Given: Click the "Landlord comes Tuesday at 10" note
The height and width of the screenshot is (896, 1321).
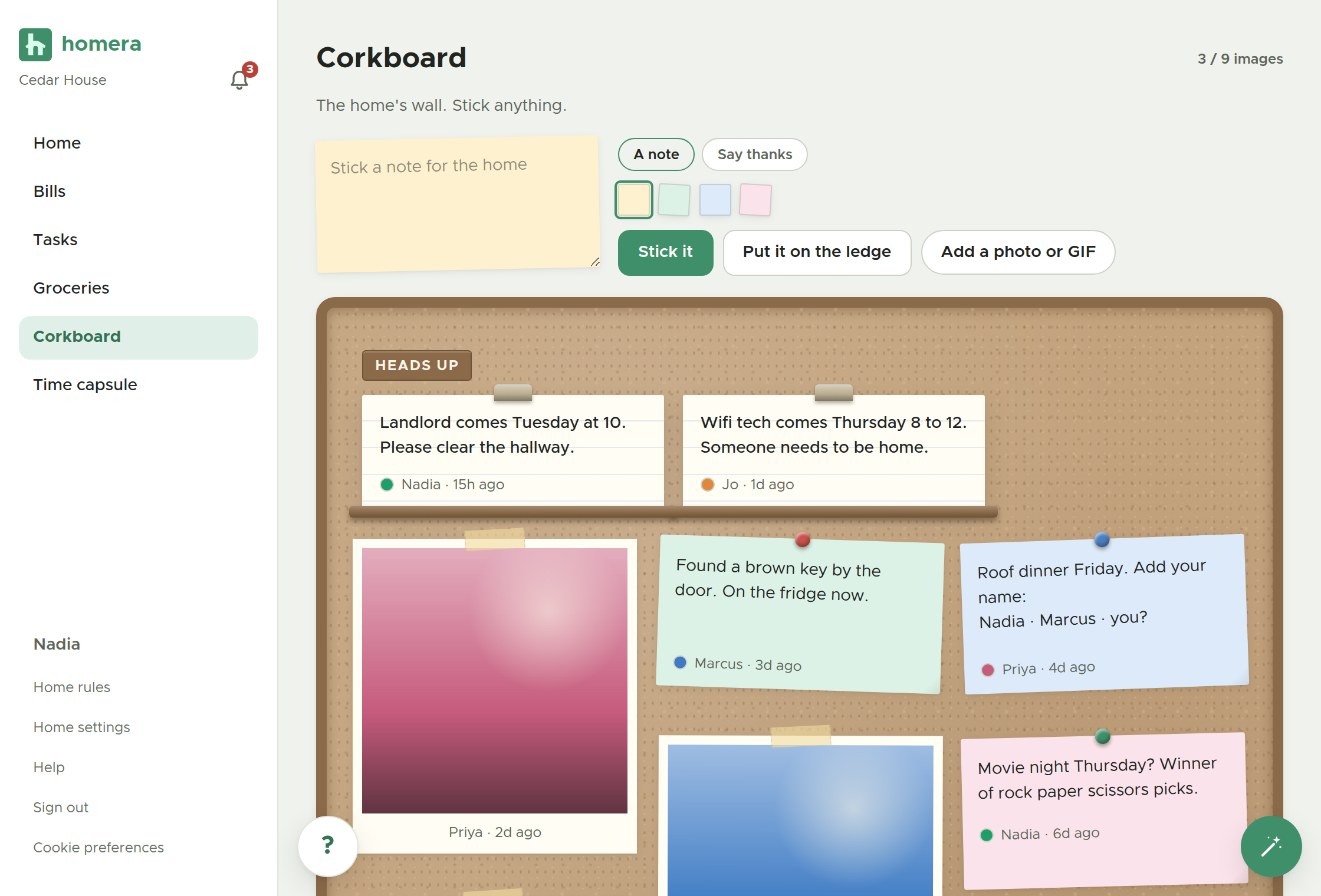Looking at the screenshot, I should [513, 450].
